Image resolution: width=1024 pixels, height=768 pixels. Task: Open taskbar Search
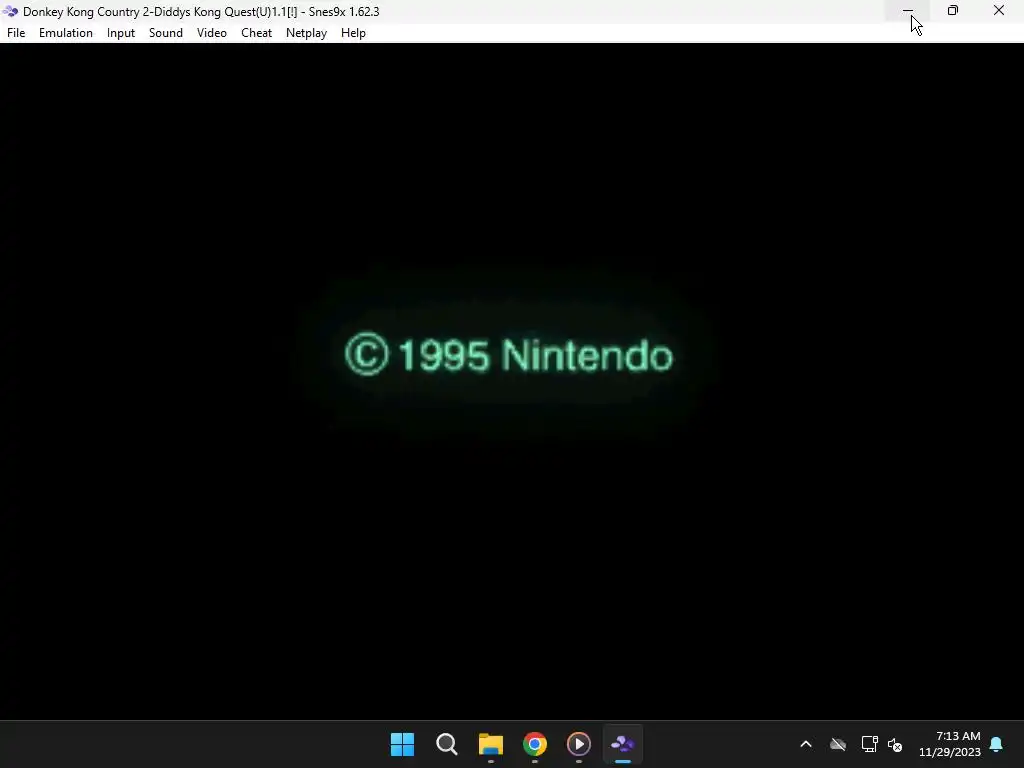447,744
